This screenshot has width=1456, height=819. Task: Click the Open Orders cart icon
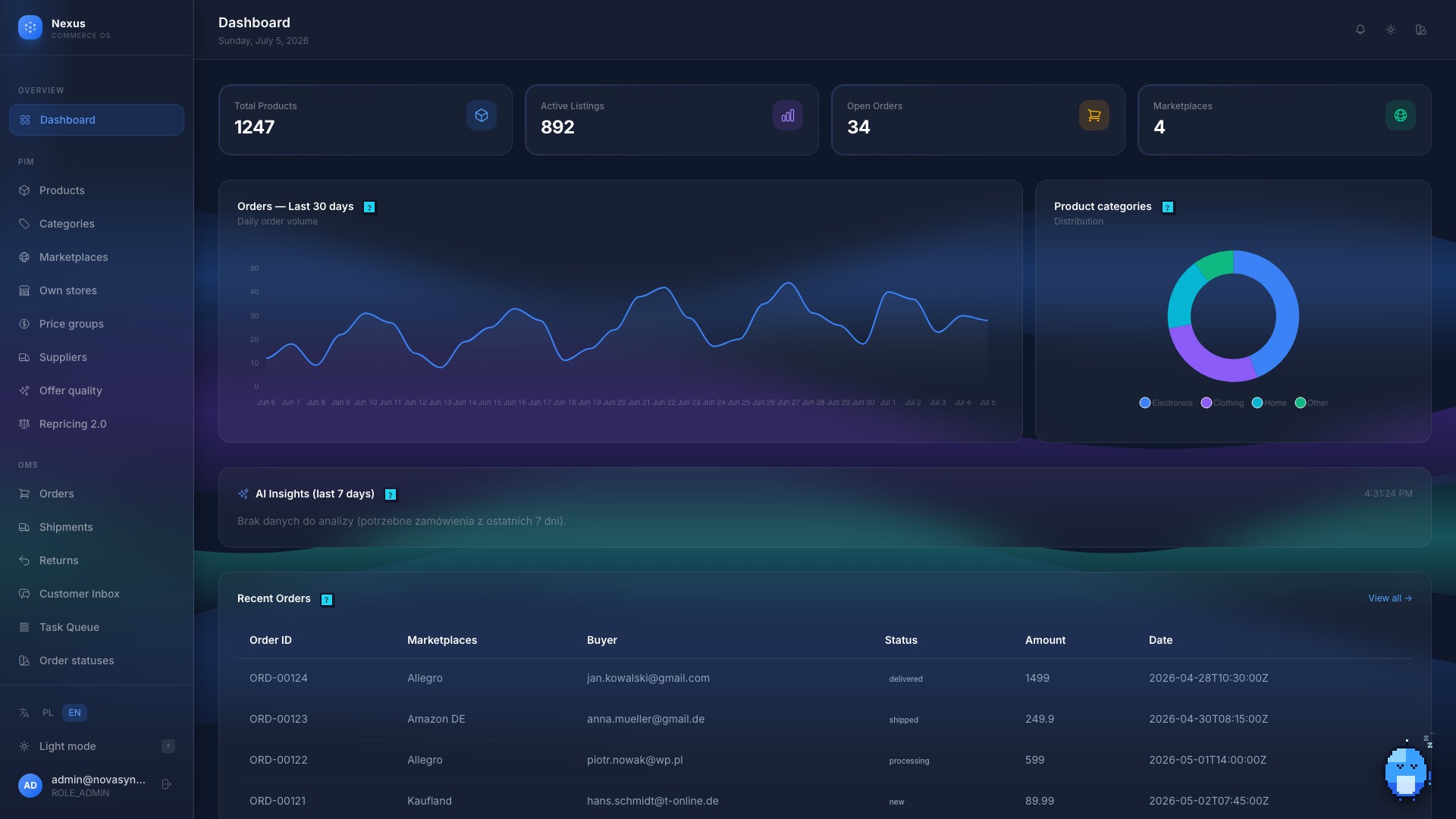click(1094, 115)
